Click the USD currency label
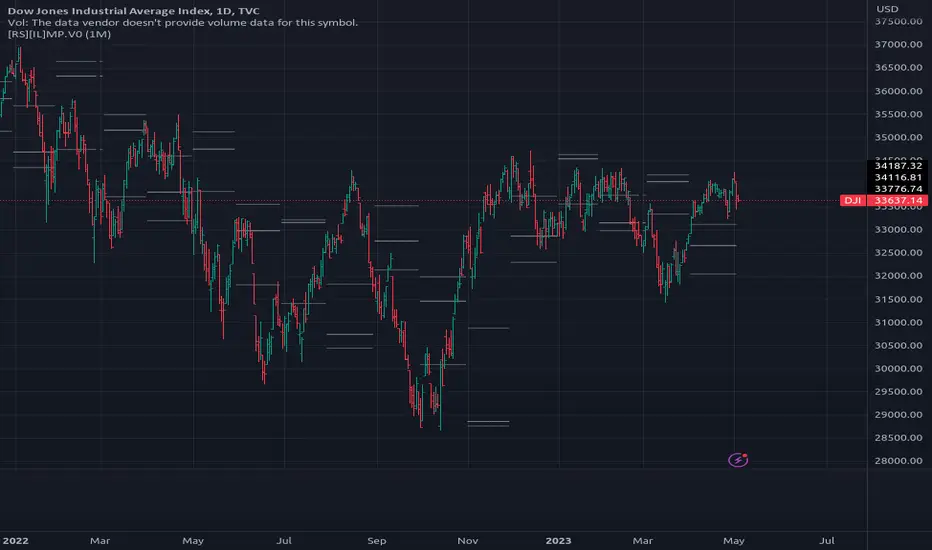This screenshot has width=932, height=550. (x=887, y=9)
